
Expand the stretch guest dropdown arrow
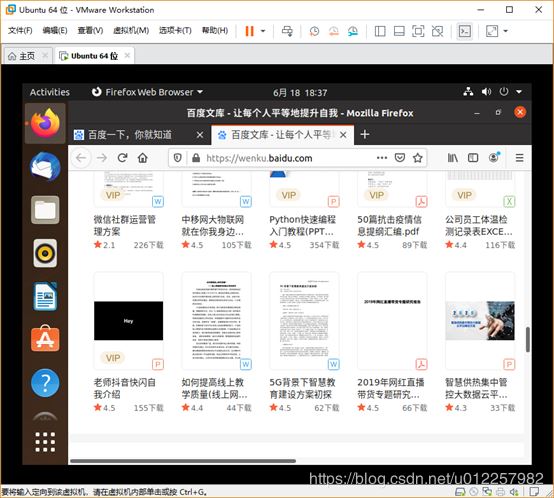(x=506, y=31)
